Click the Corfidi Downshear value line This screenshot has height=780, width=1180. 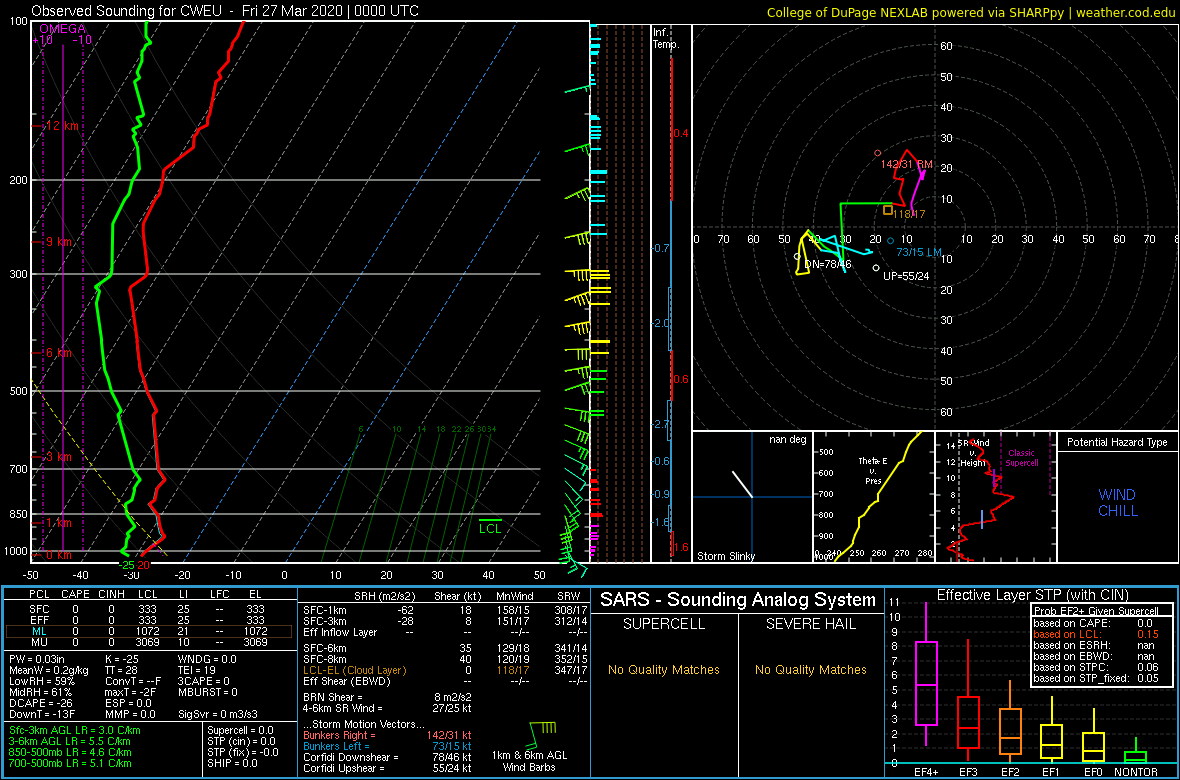(x=387, y=757)
